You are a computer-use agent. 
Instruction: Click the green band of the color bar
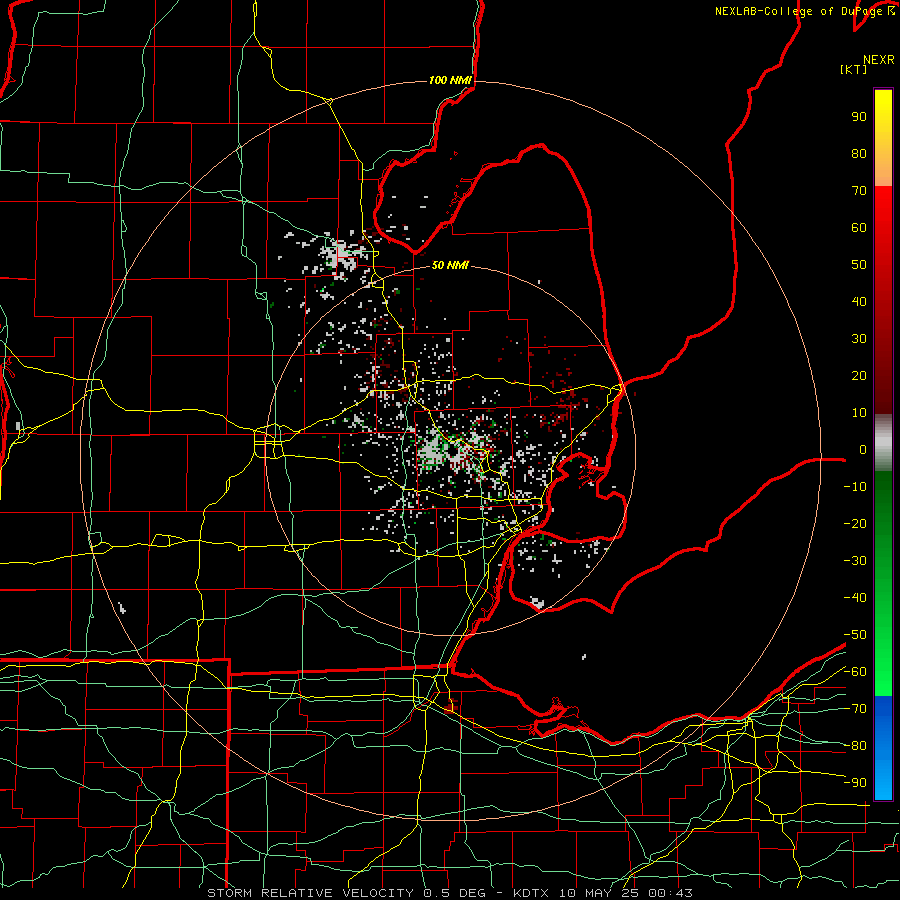pos(883,583)
